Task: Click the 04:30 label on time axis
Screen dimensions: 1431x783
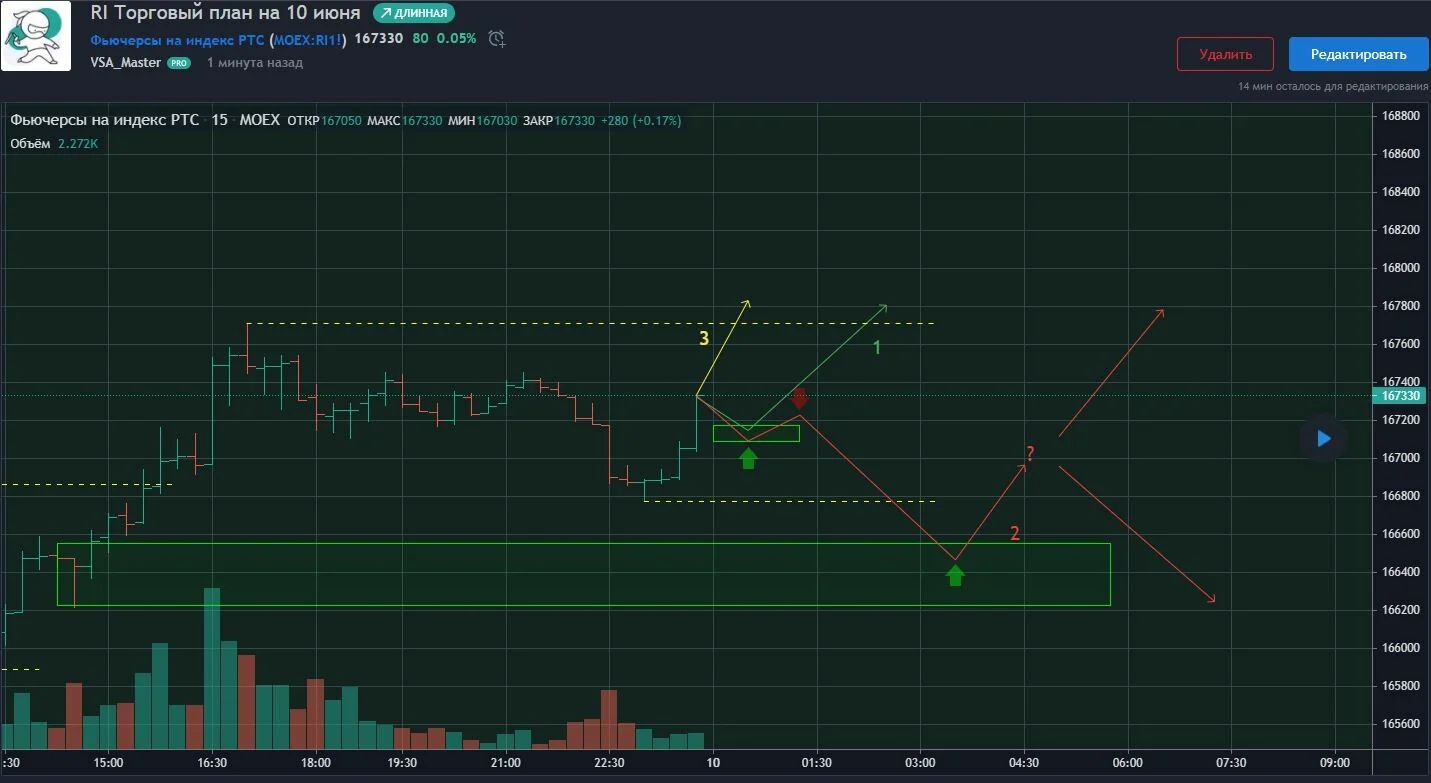Action: pyautogui.click(x=1024, y=763)
